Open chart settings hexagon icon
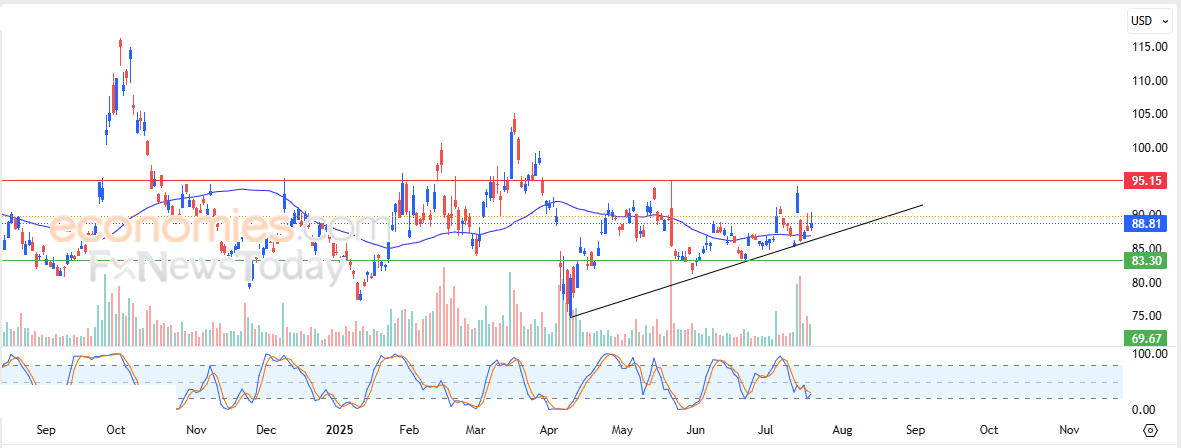 [1150, 430]
